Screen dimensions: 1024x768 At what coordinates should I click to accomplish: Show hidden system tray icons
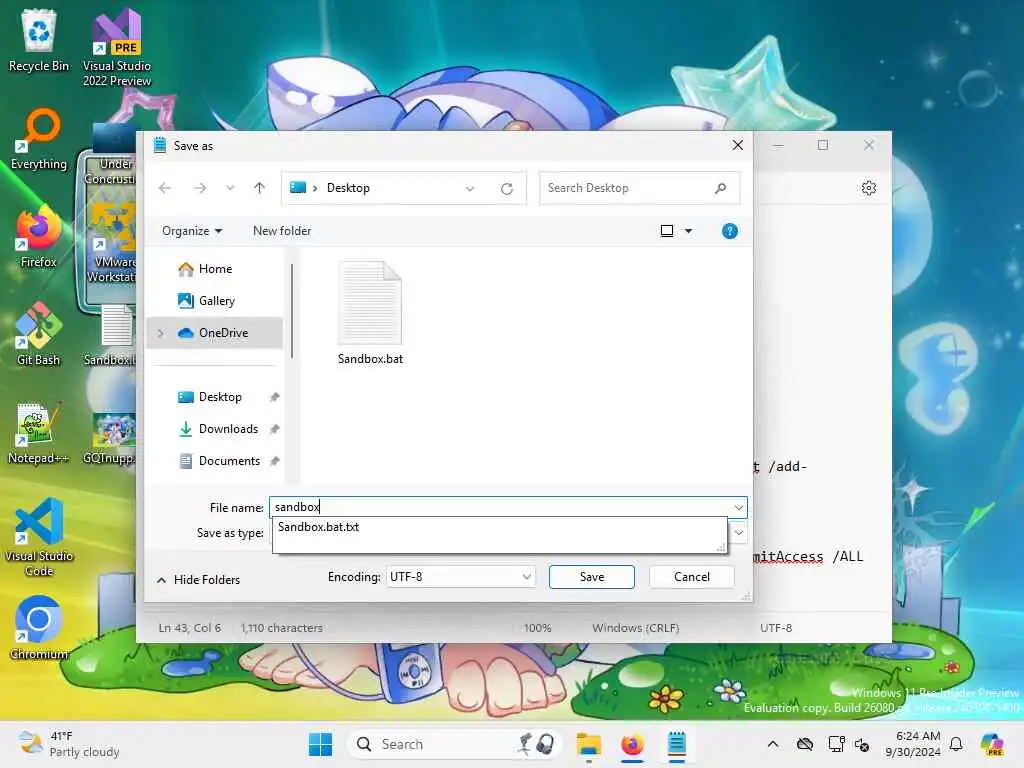[773, 744]
